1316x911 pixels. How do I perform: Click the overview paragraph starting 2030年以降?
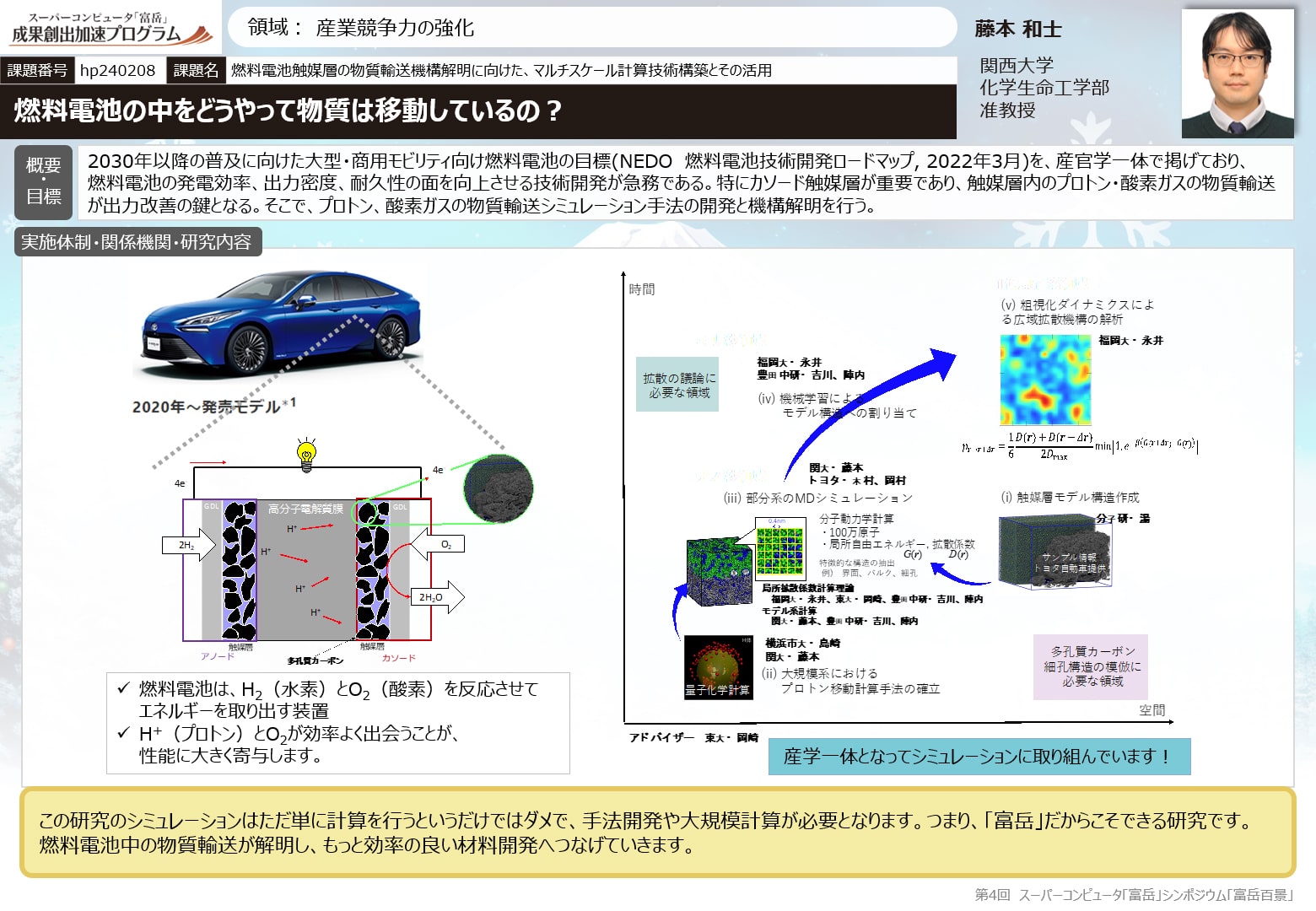point(682,183)
